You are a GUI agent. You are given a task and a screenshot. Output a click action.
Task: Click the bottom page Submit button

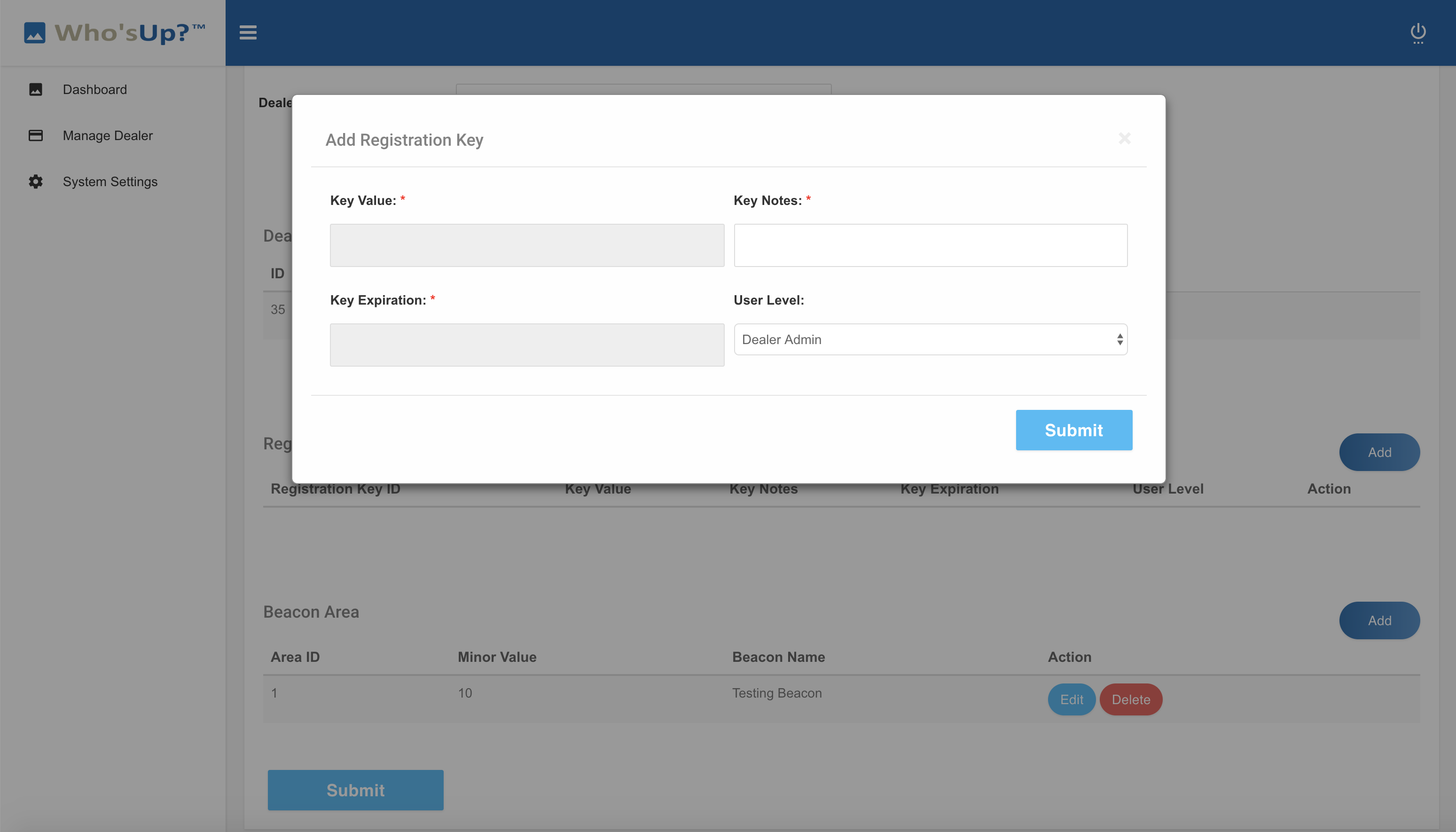point(355,790)
